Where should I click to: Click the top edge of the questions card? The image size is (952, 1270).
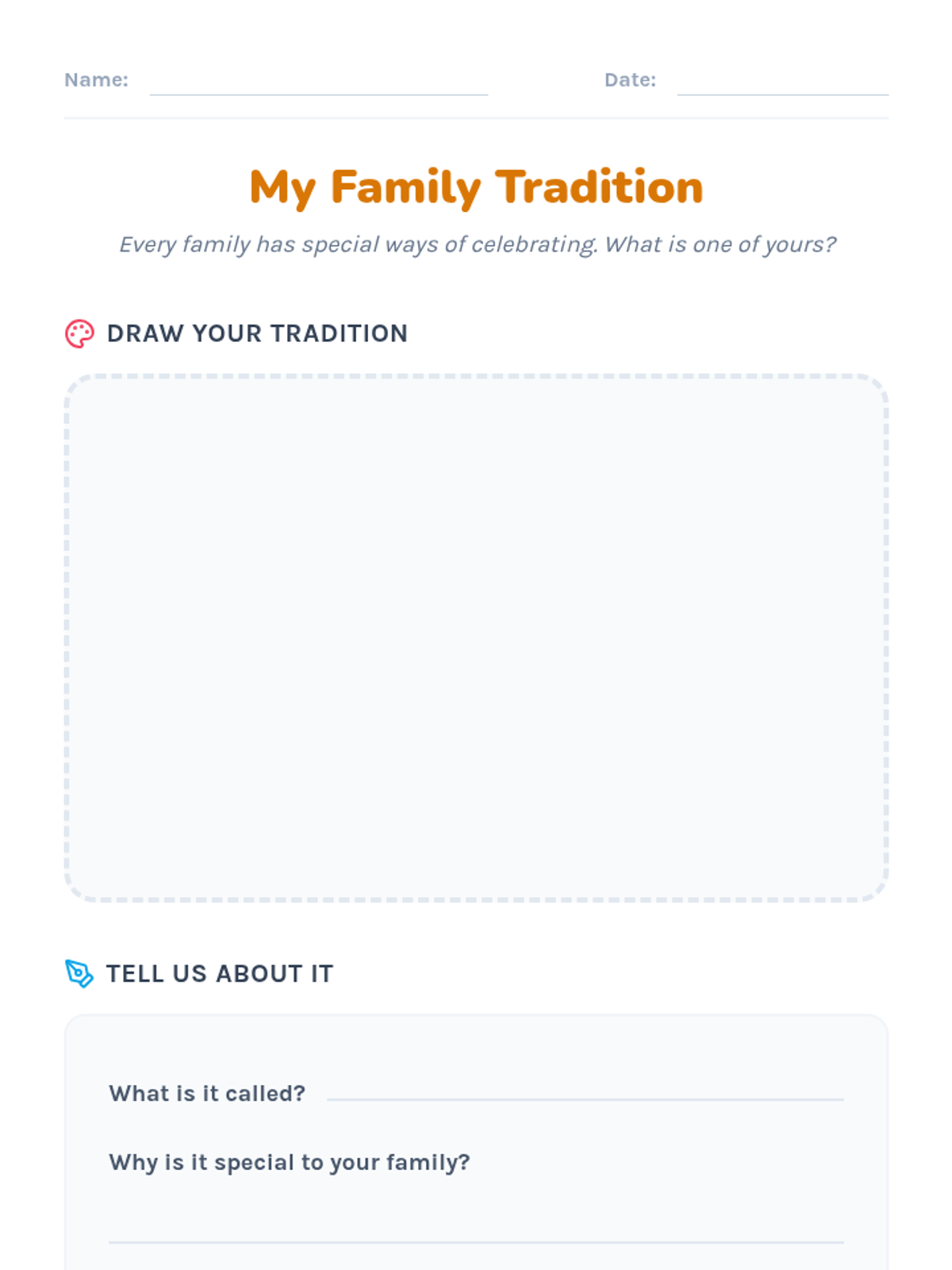tap(476, 1015)
